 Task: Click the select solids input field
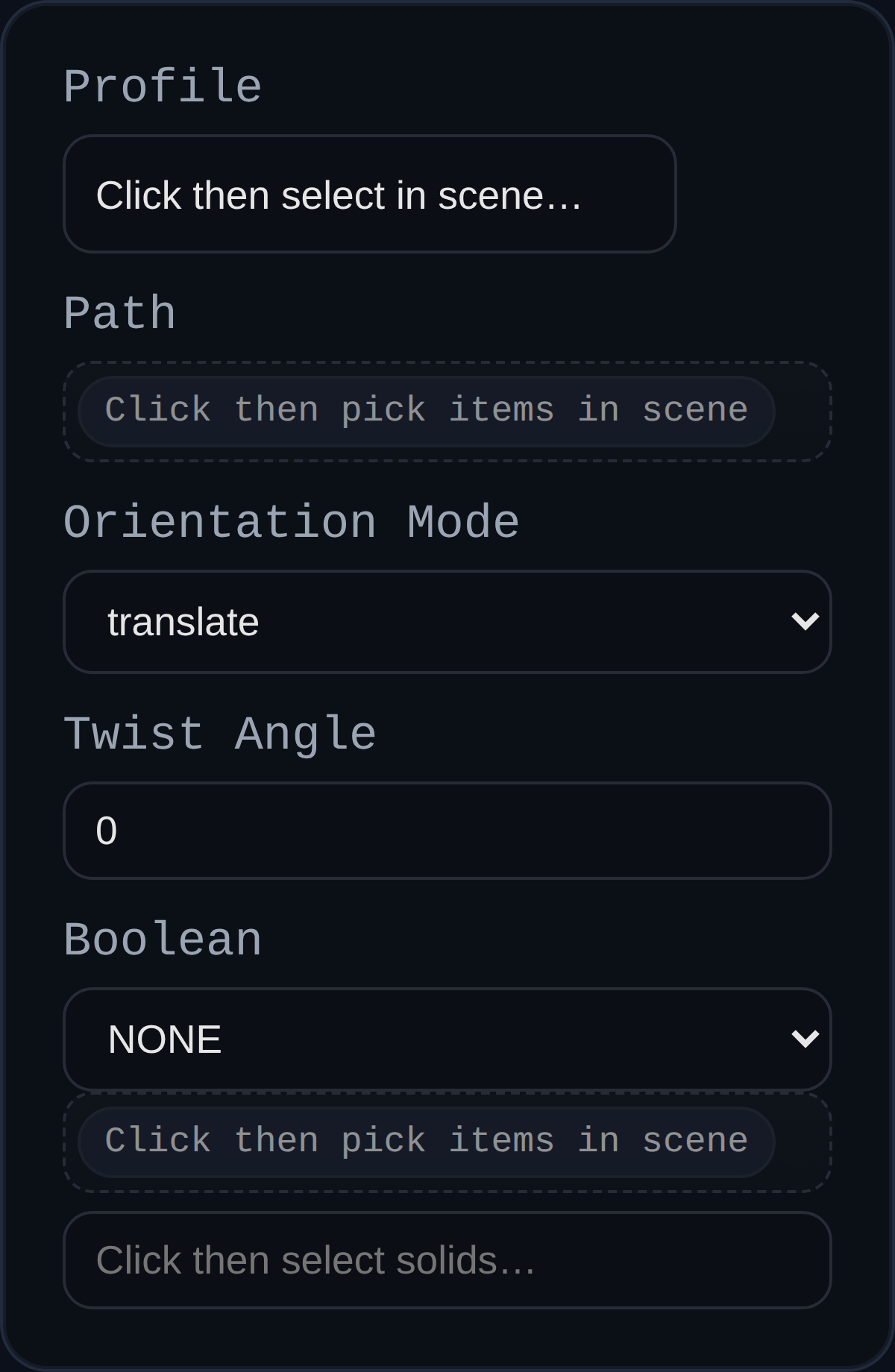pyautogui.click(x=447, y=1260)
